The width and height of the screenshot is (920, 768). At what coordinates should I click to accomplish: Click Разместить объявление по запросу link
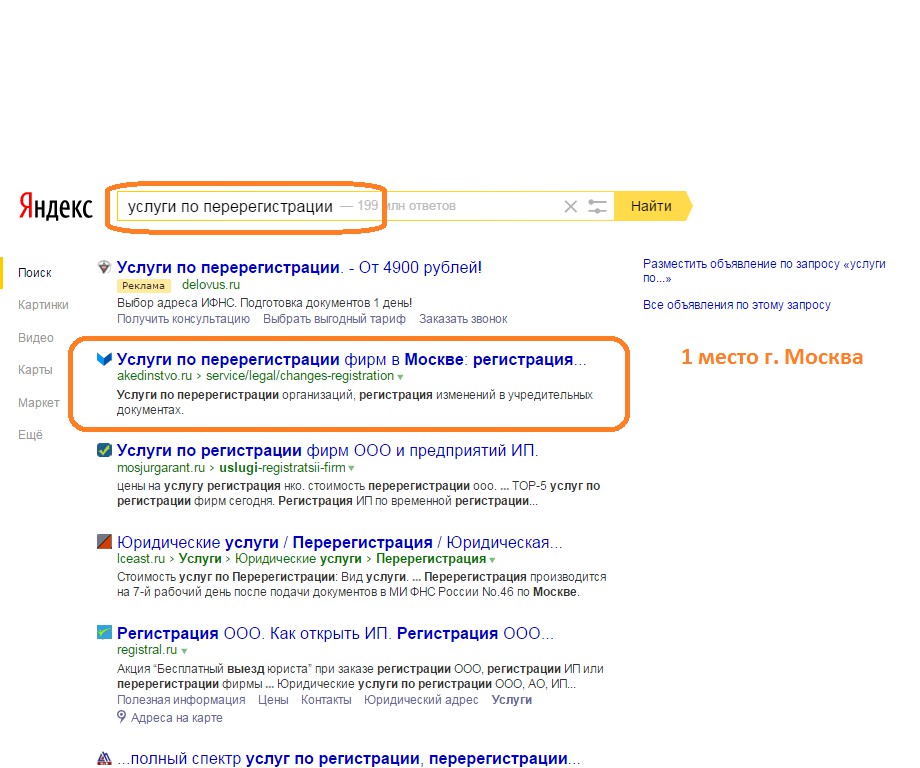764,270
